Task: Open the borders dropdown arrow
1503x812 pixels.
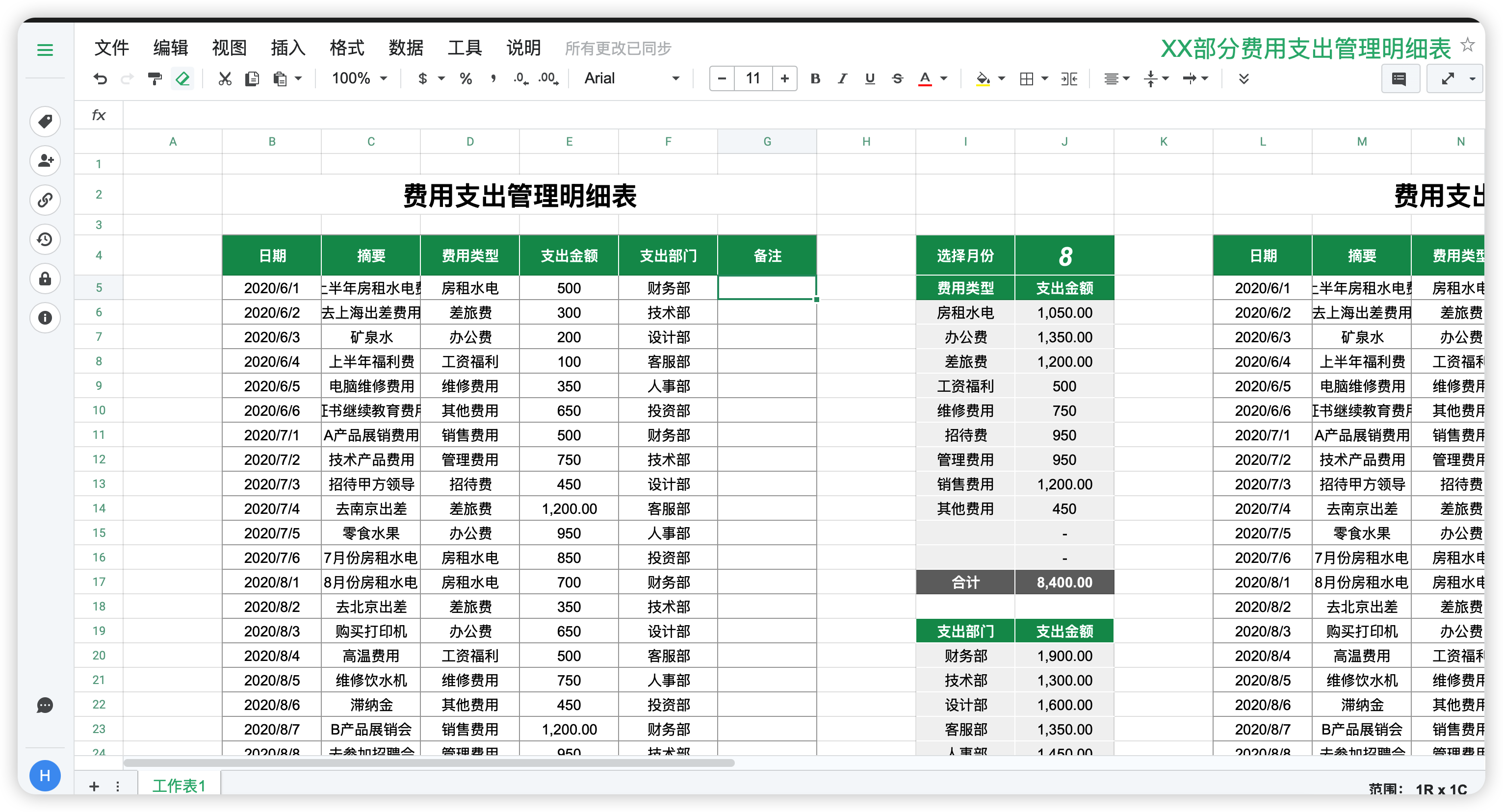Action: 1044,79
